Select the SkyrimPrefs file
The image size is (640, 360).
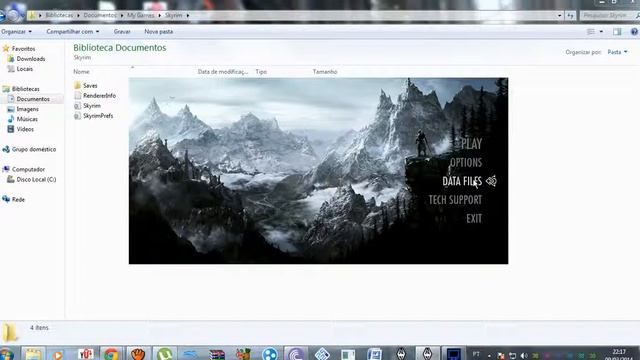(93, 116)
